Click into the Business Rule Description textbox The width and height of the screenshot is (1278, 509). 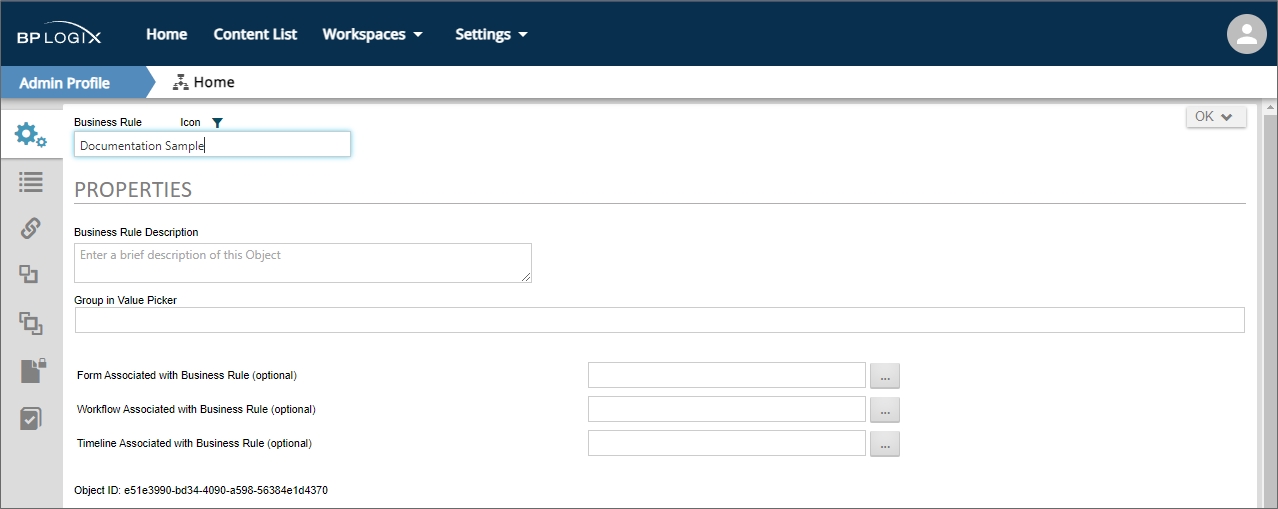[302, 262]
